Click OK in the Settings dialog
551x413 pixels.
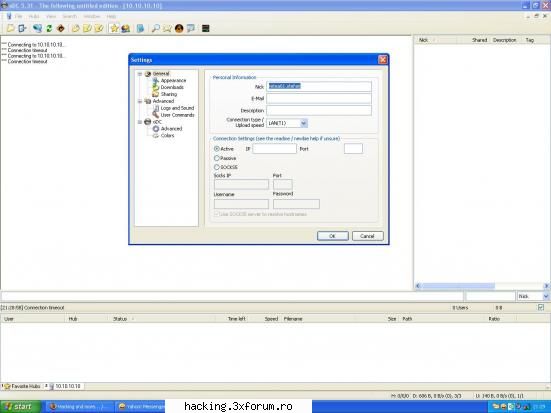(x=332, y=236)
